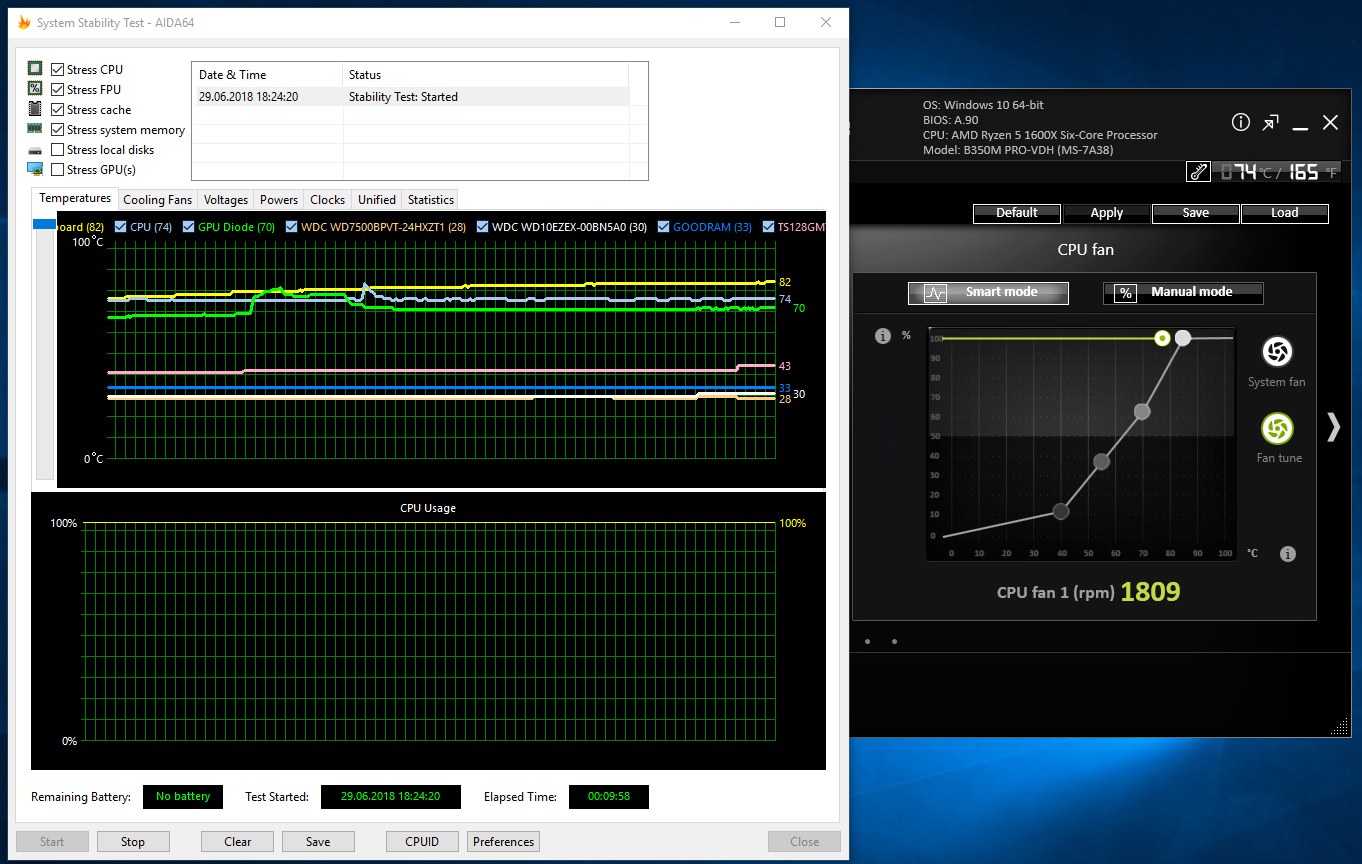This screenshot has height=864, width=1362.
Task: Switch to the Powers tab
Action: 279,200
